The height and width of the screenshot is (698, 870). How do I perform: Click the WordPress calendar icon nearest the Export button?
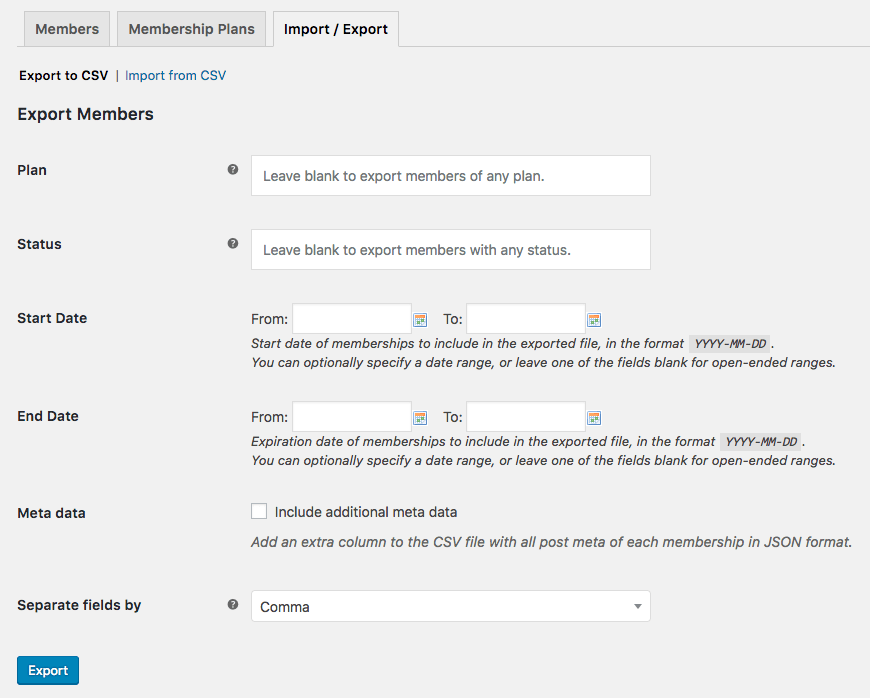[x=594, y=417]
